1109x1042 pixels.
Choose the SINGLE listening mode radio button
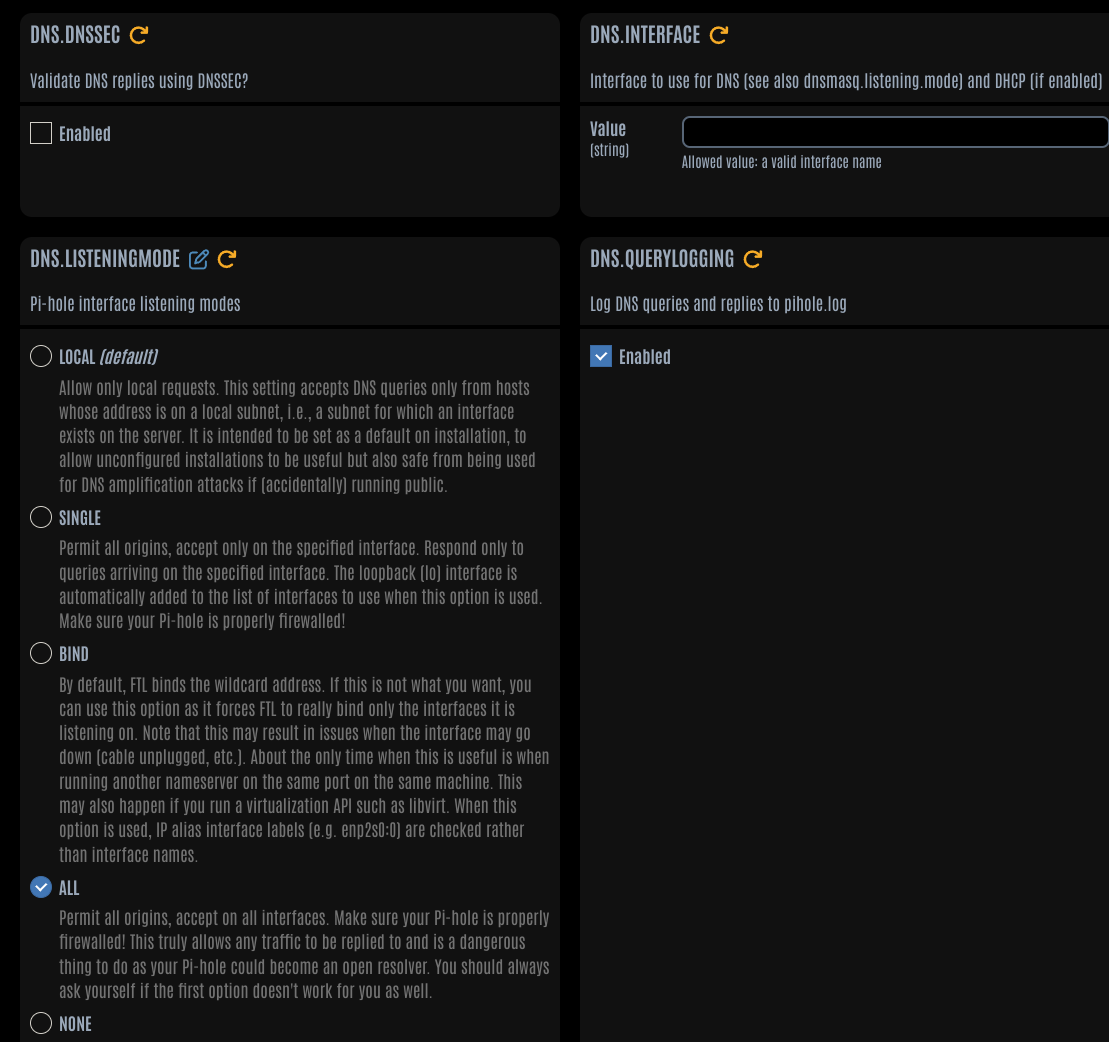coord(41,517)
